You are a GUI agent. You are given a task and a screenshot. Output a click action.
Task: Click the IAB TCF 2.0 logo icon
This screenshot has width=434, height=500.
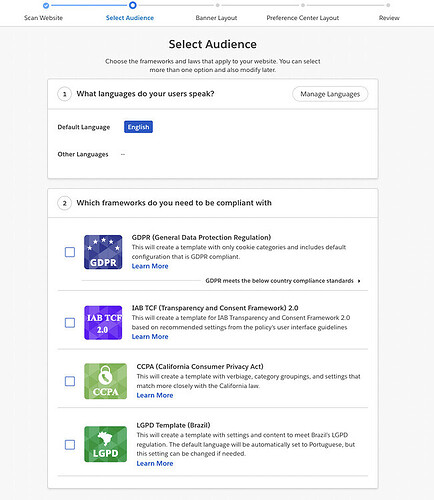click(x=103, y=323)
